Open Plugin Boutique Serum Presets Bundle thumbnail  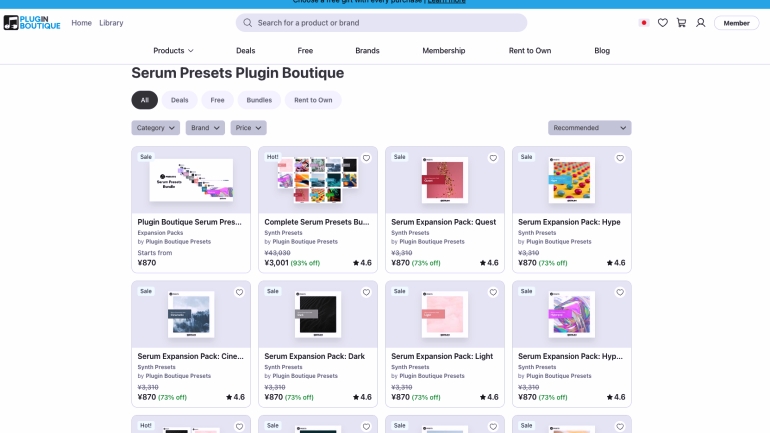(191, 180)
